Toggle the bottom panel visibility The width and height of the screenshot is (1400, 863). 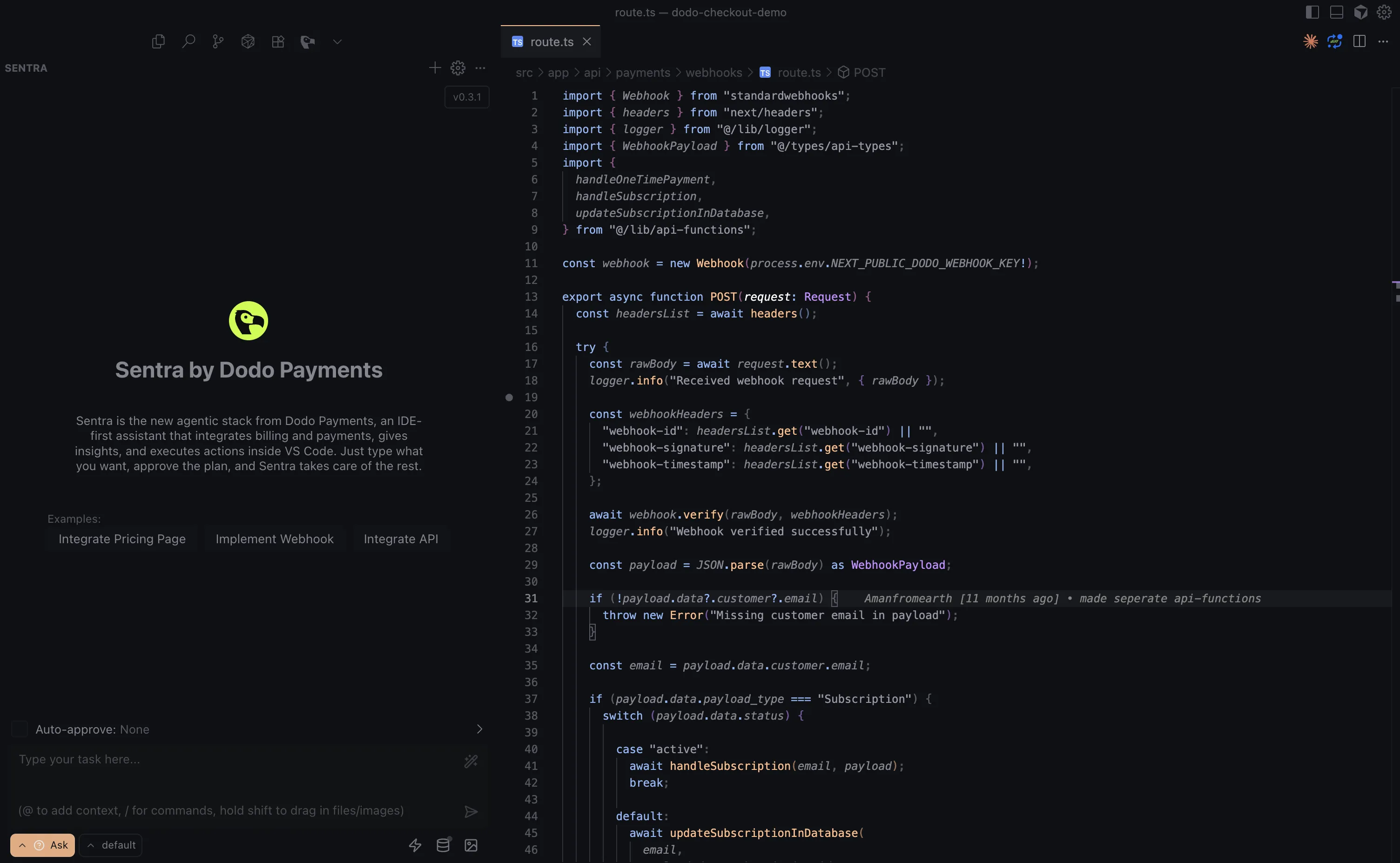tap(1337, 12)
